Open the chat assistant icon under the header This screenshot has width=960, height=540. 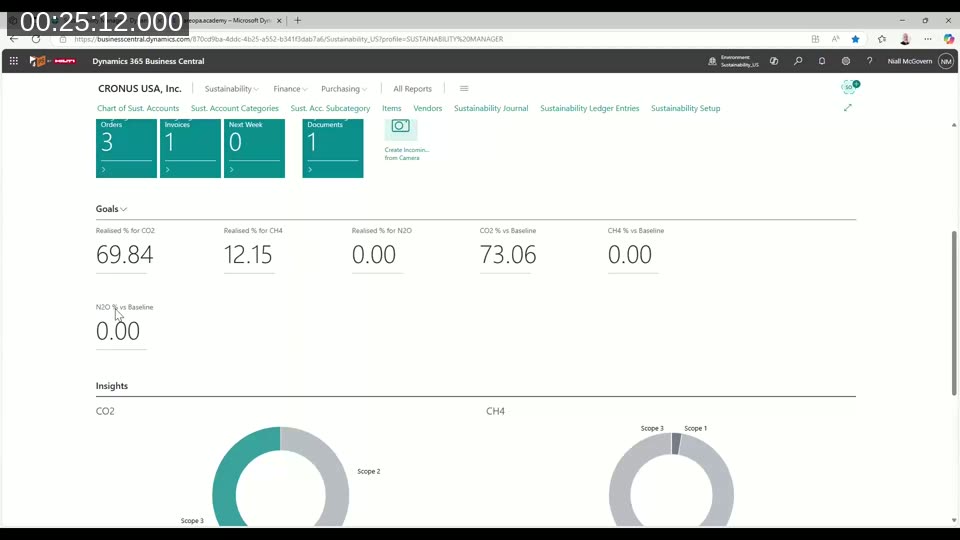click(x=850, y=87)
